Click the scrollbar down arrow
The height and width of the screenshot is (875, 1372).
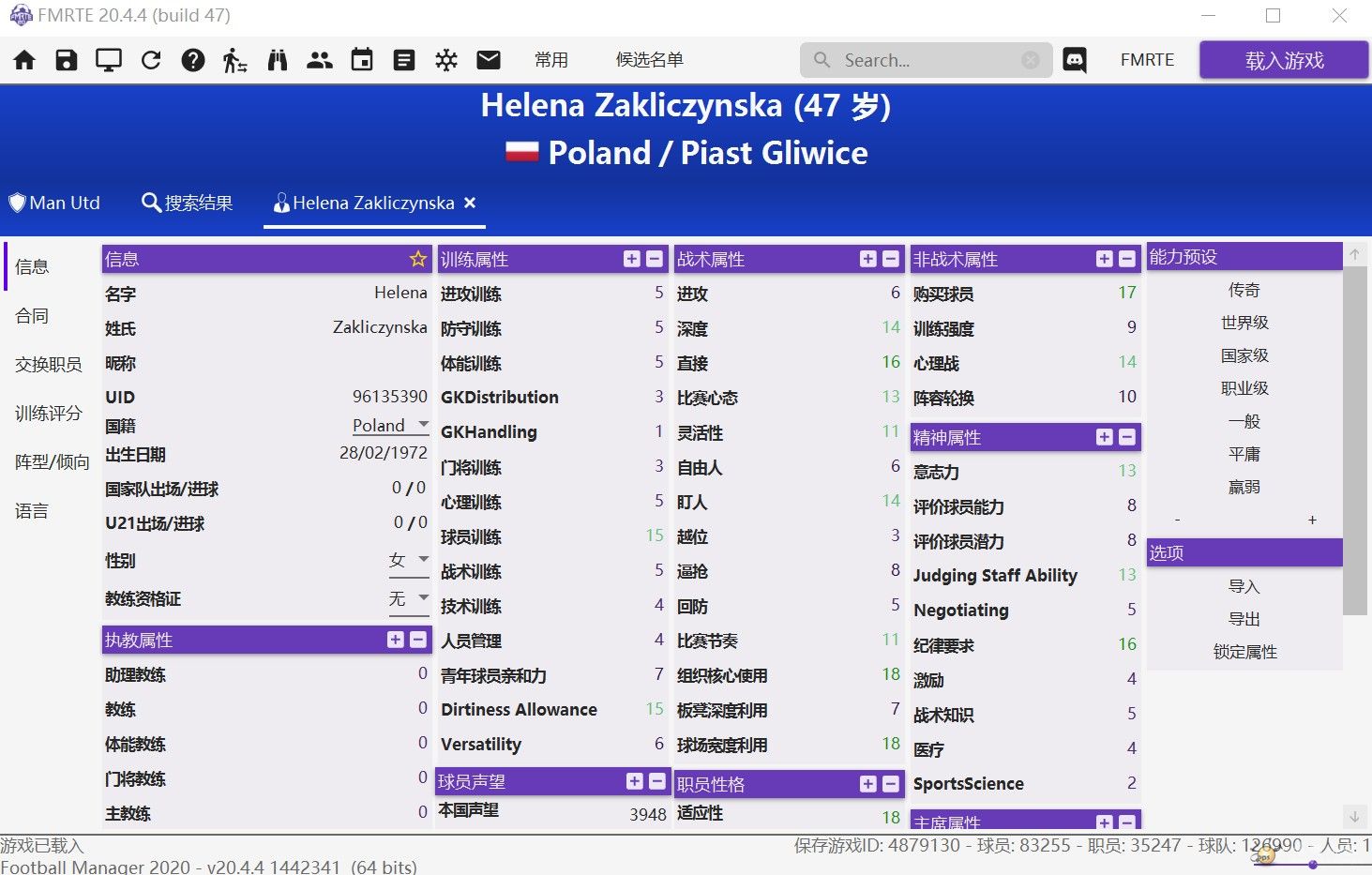pyautogui.click(x=1355, y=817)
